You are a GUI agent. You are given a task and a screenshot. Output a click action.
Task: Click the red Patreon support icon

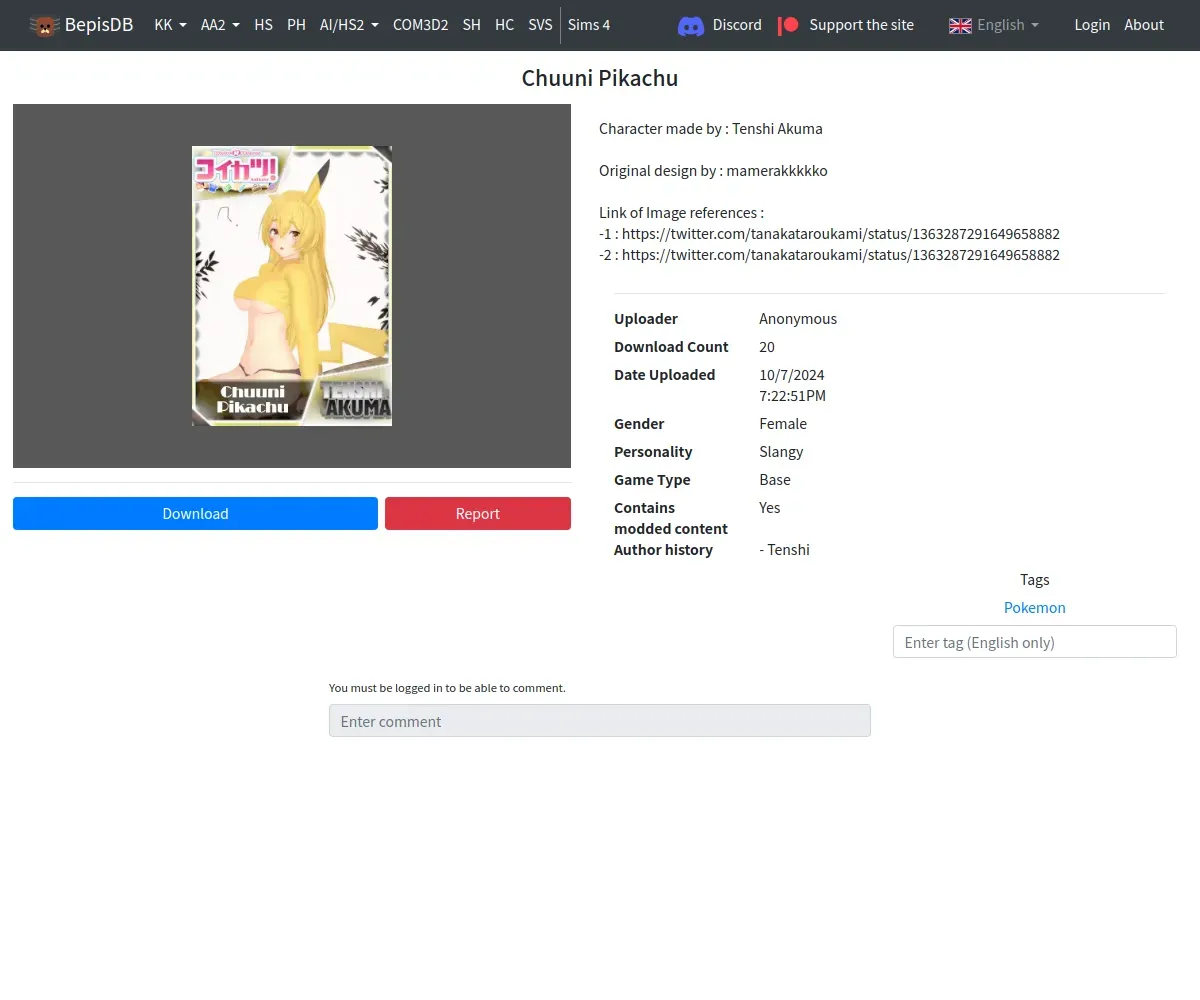point(788,25)
